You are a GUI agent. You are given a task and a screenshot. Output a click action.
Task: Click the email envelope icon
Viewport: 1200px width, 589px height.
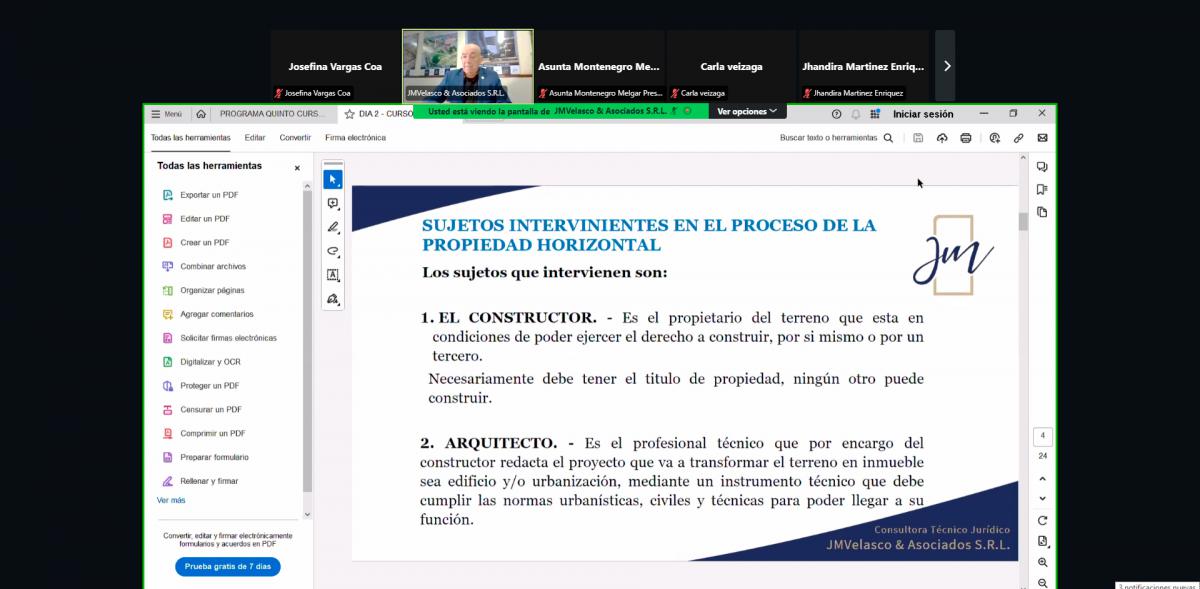tap(1042, 138)
